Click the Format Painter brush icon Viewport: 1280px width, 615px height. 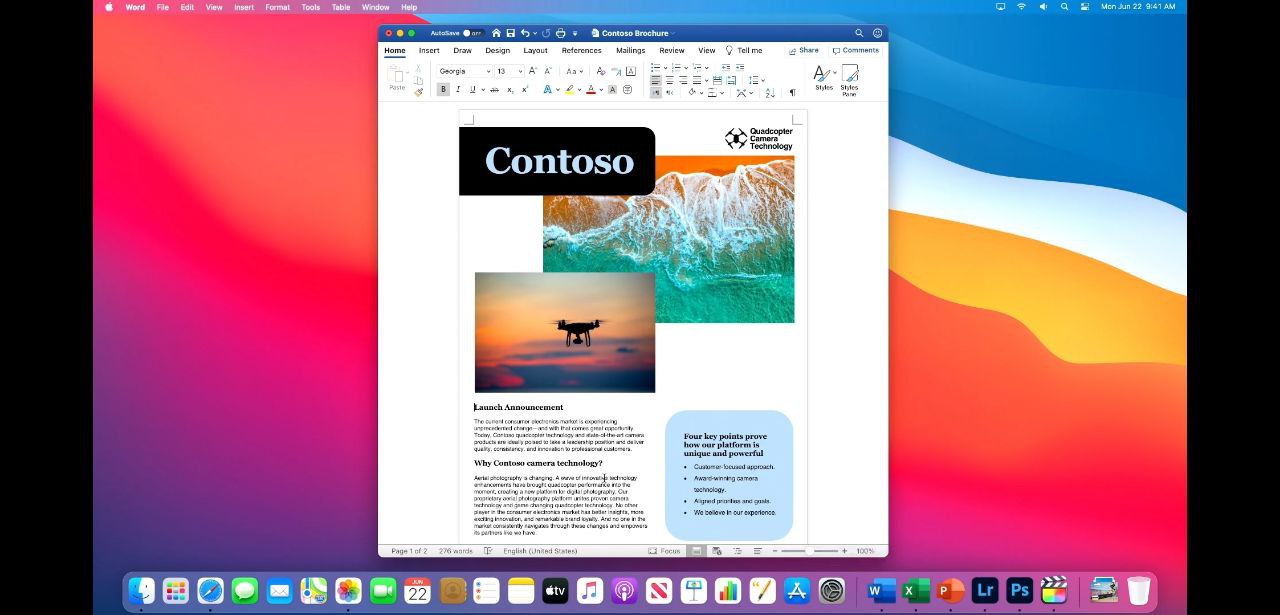click(x=418, y=91)
